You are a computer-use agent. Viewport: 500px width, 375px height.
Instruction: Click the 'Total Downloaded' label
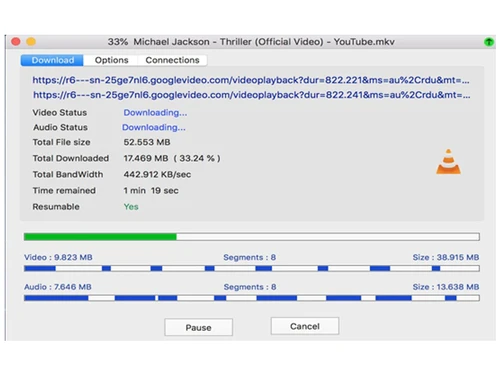pos(71,158)
